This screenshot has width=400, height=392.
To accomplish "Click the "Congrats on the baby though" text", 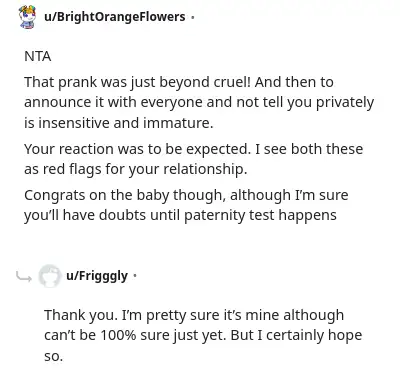I will 123,195.
